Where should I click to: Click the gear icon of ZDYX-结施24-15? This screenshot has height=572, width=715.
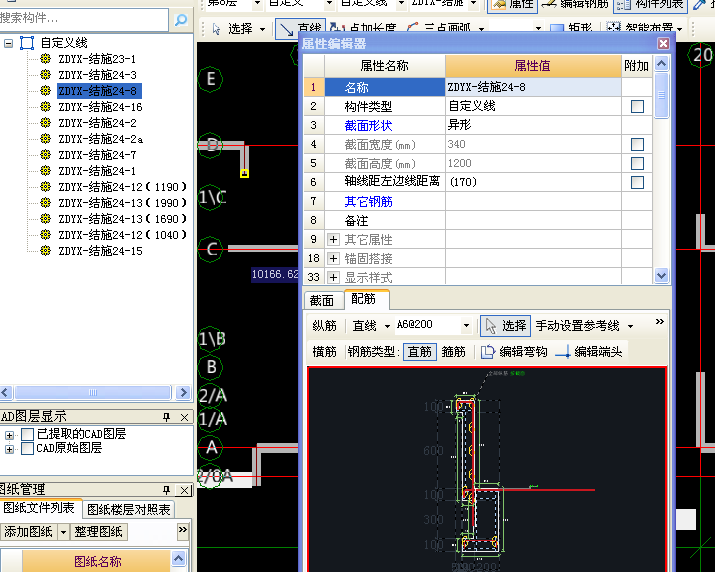45,250
